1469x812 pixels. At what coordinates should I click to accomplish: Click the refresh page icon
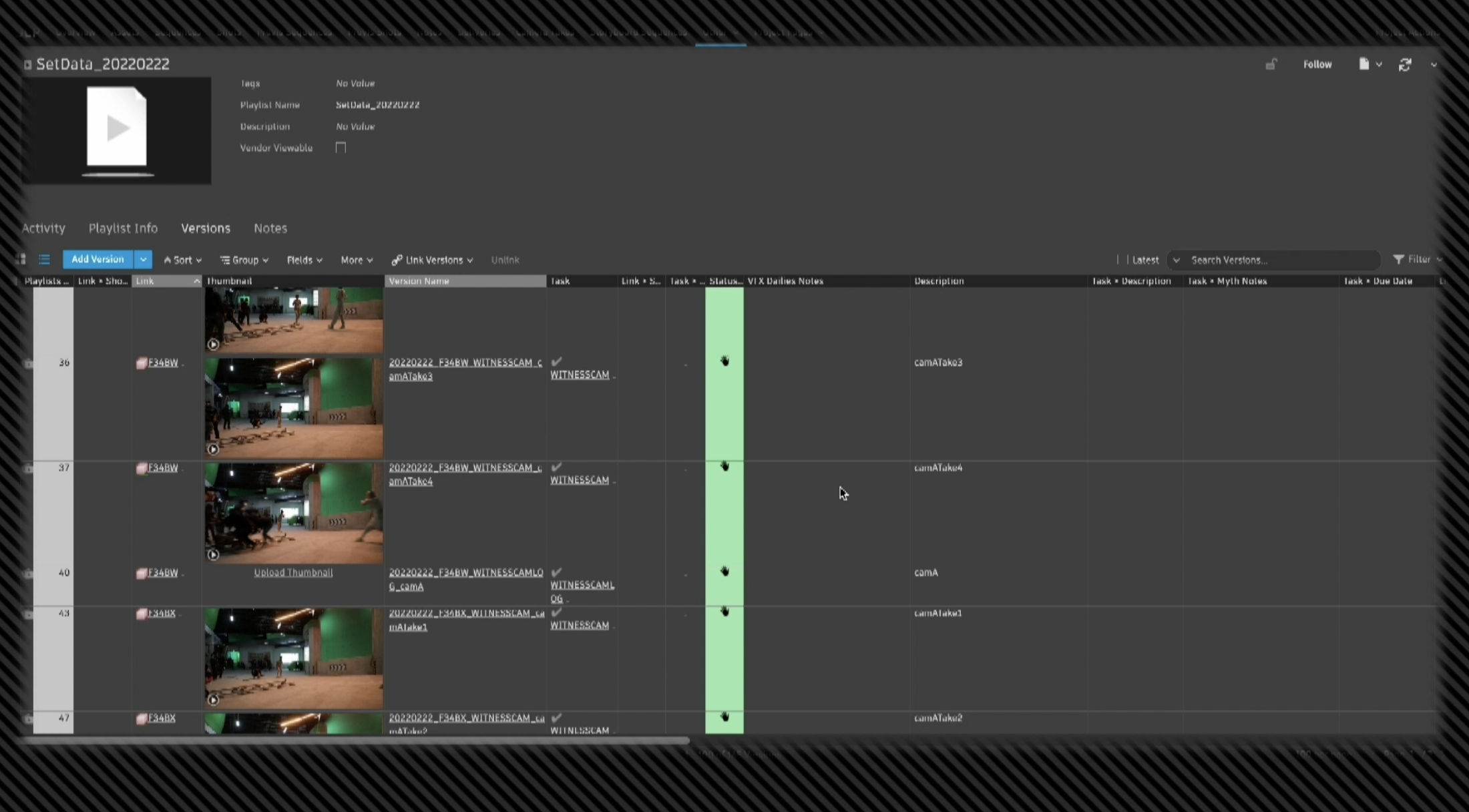tap(1405, 65)
